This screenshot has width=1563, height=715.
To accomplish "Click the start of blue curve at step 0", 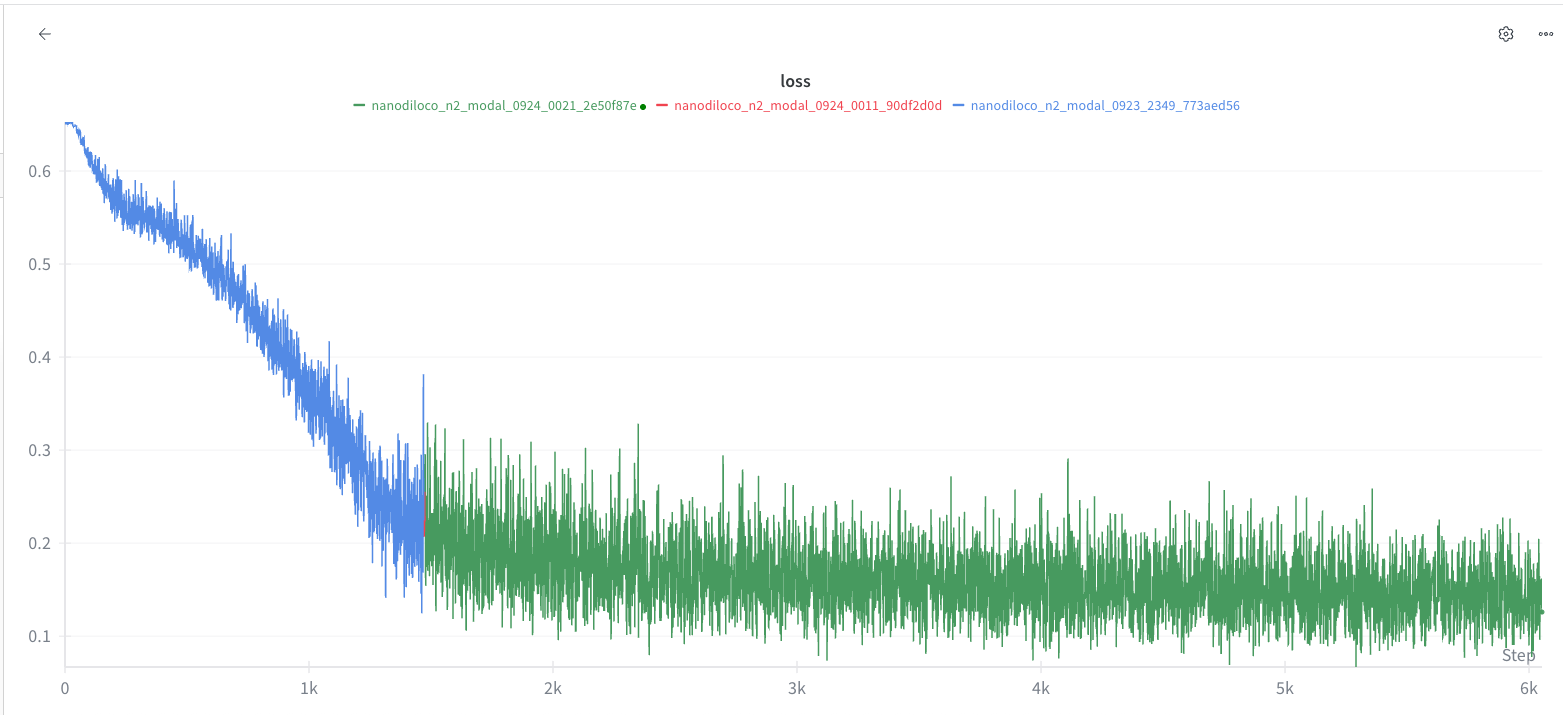I will pyautogui.click(x=66, y=123).
